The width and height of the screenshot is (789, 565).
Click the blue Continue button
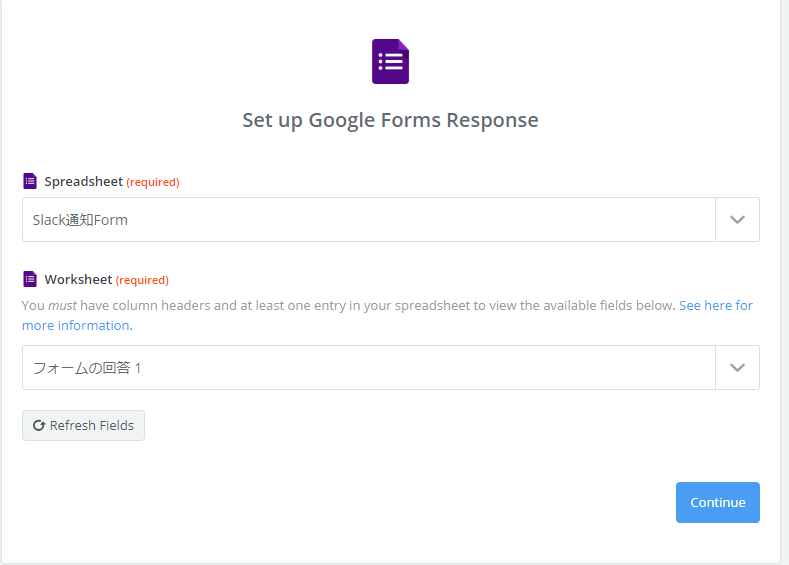718,503
